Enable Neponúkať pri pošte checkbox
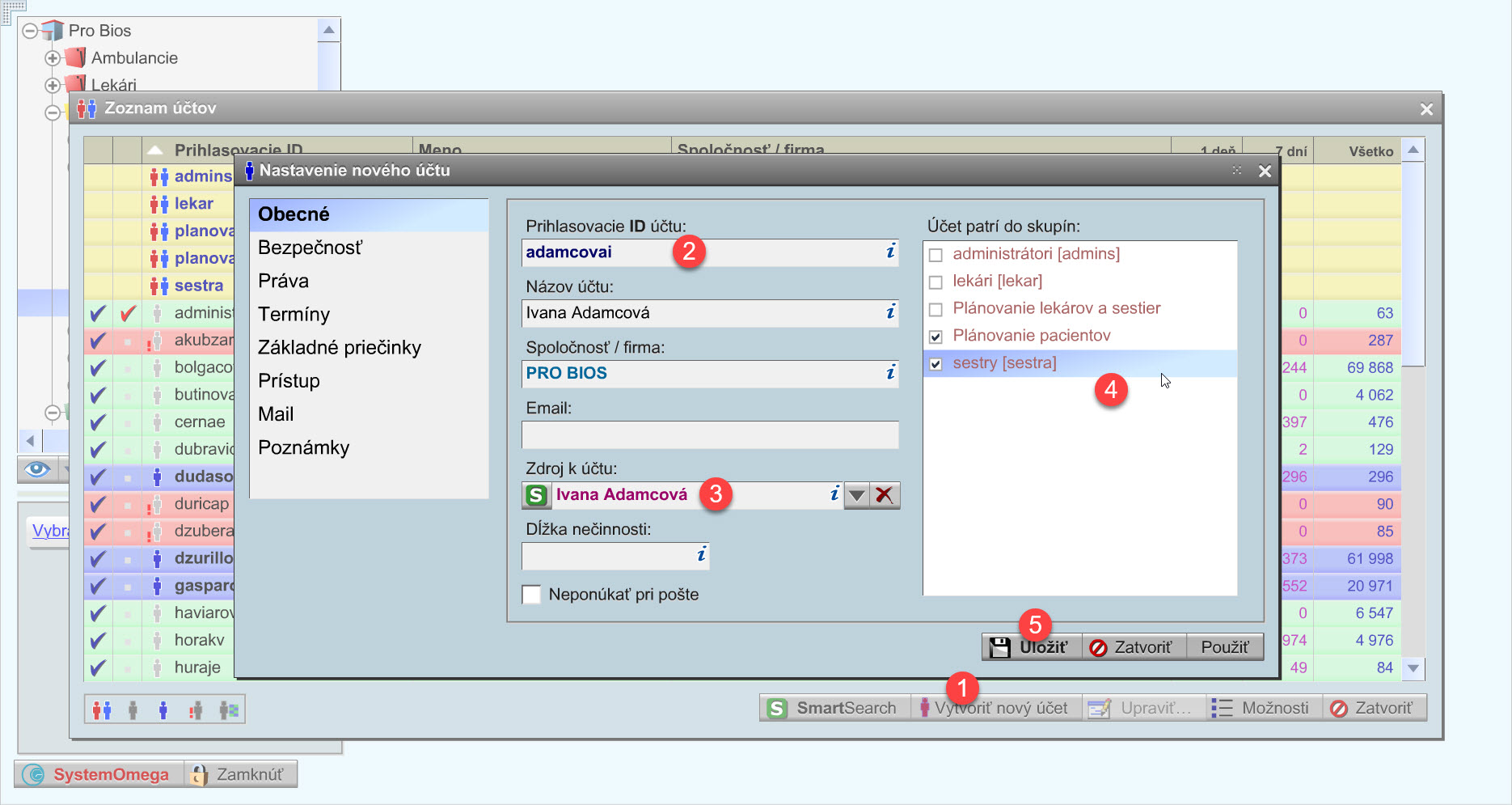The width and height of the screenshot is (1512, 805). click(x=531, y=595)
